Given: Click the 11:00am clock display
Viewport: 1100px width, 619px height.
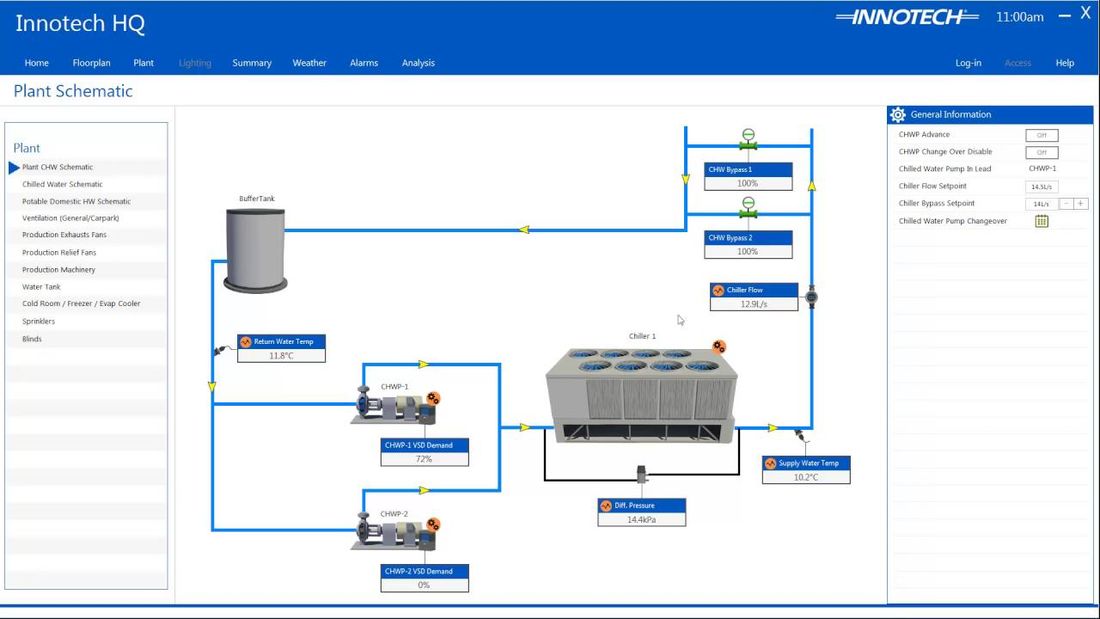Looking at the screenshot, I should 1019,17.
